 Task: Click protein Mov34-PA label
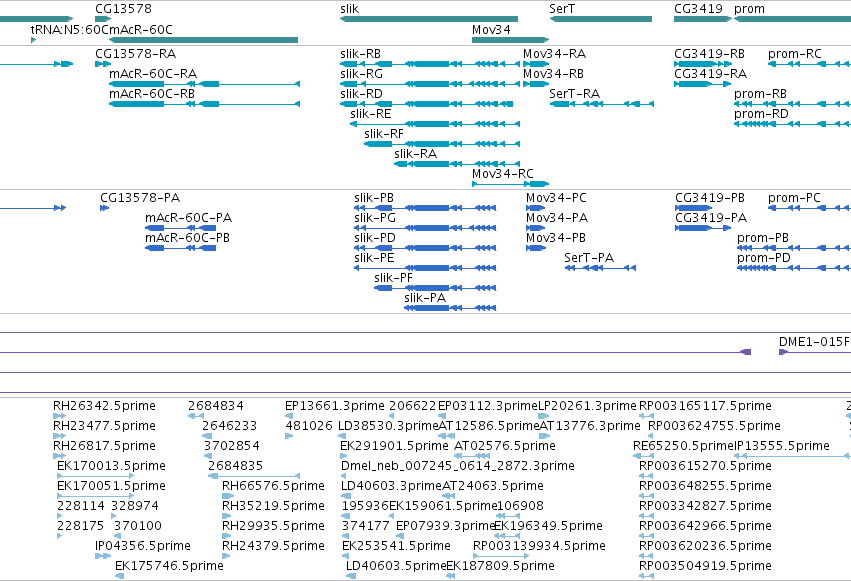click(x=557, y=218)
